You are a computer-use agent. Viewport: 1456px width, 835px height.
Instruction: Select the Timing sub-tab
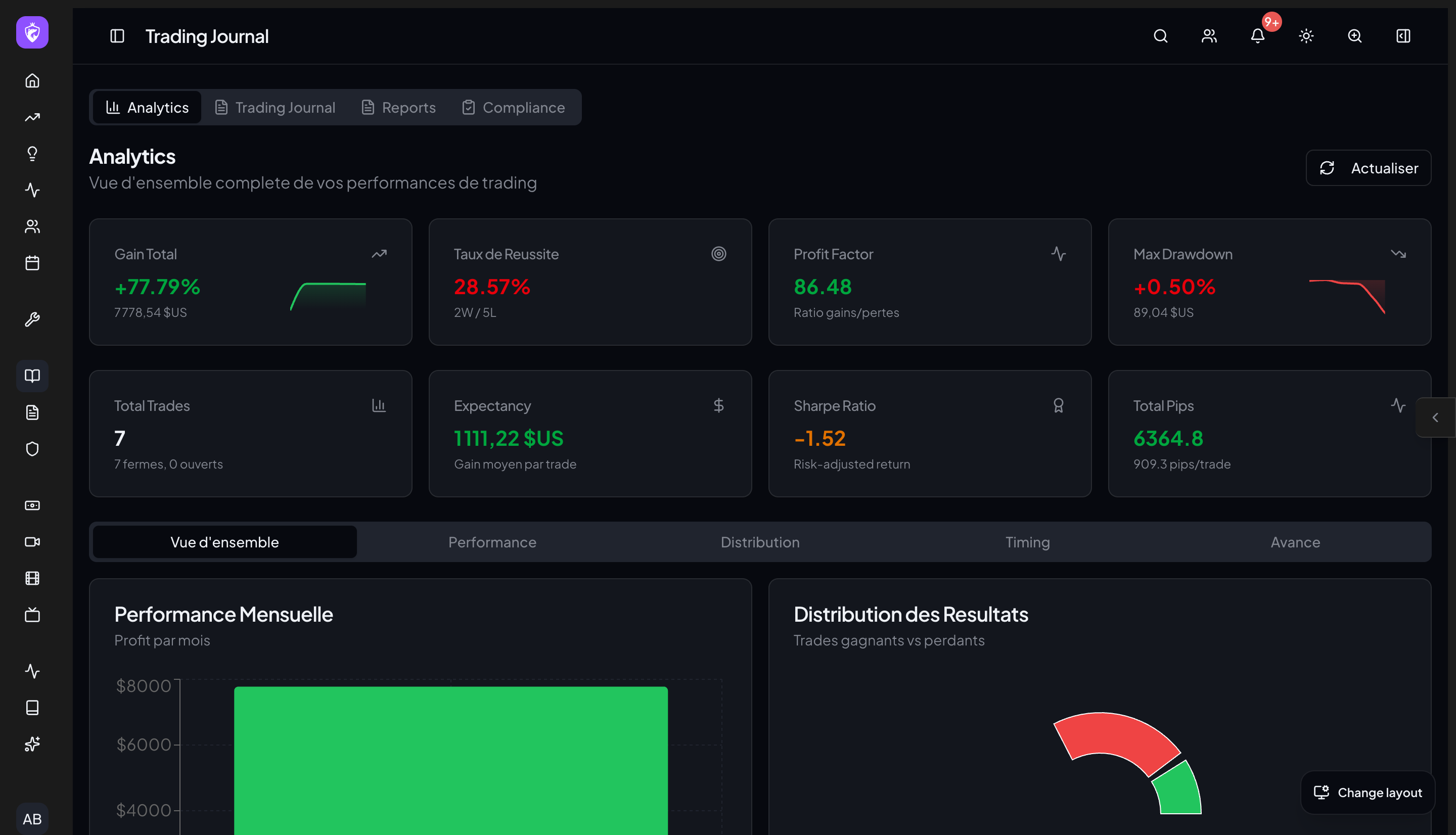click(x=1028, y=542)
